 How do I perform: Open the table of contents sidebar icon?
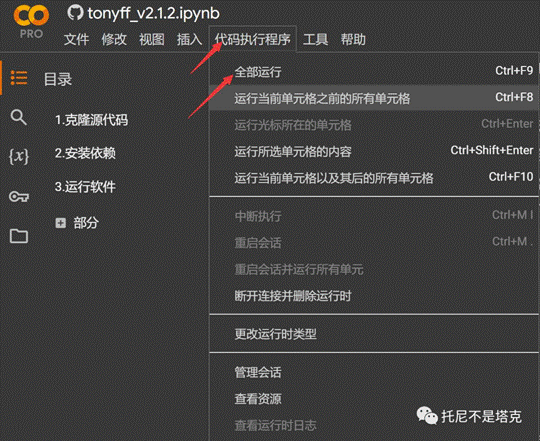click(19, 78)
